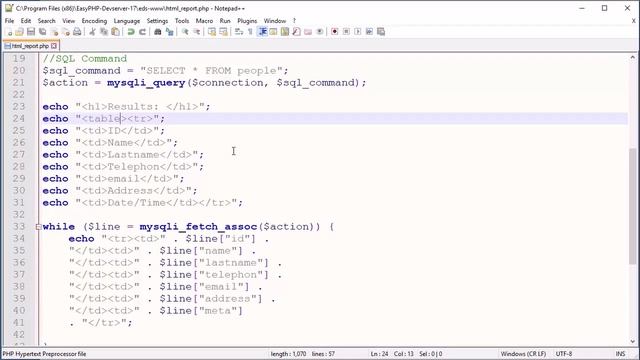Toggle the Monitoring eye button

pyautogui.click(x=320, y=32)
